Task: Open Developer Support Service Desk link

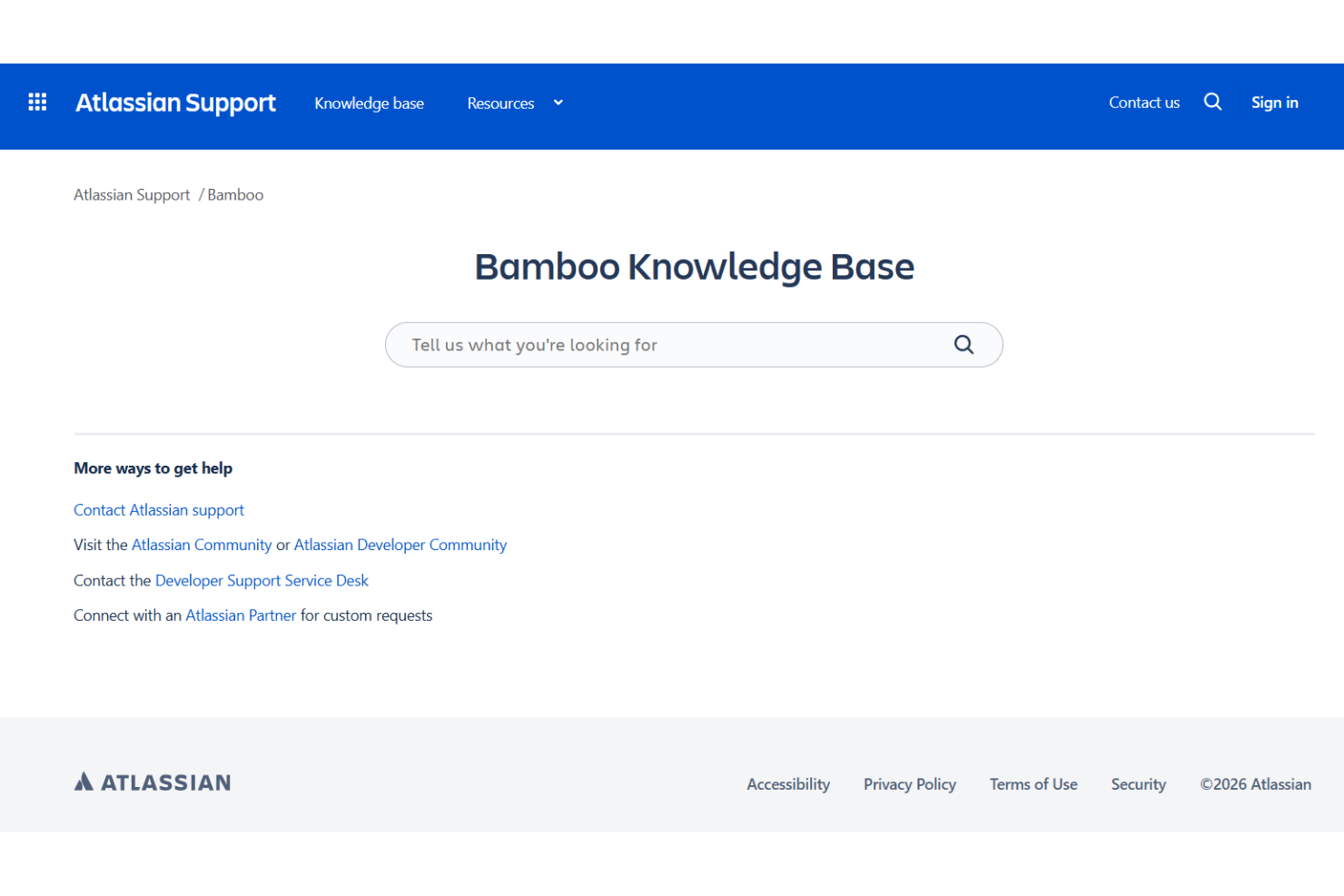Action: (x=262, y=580)
